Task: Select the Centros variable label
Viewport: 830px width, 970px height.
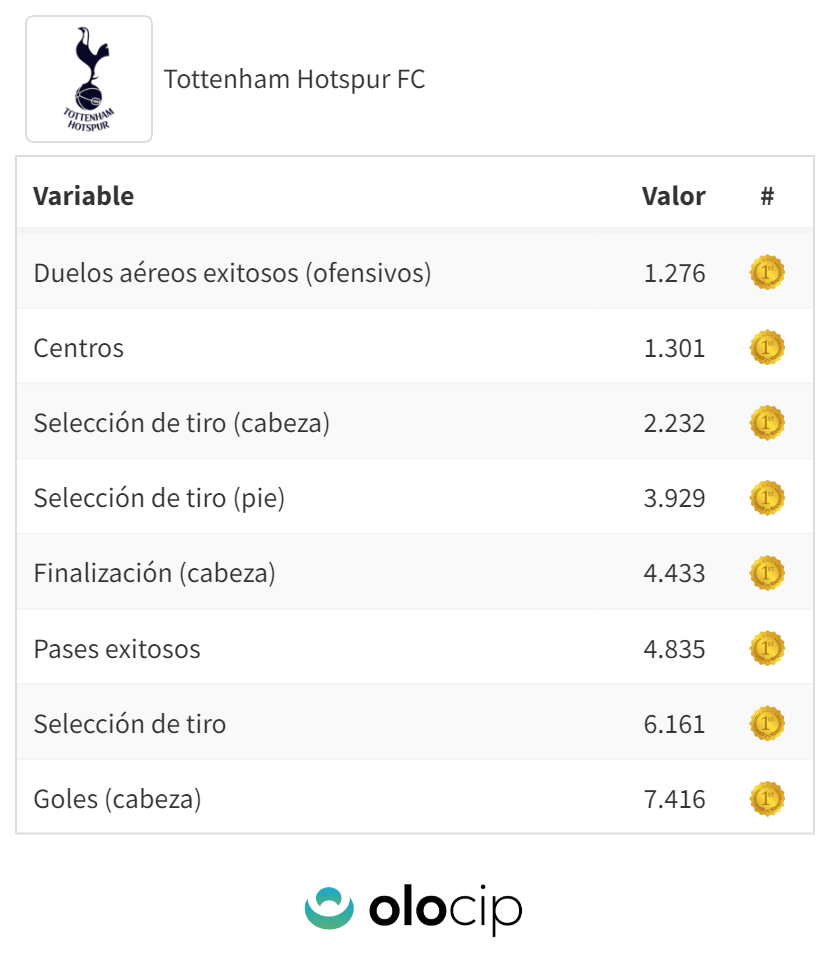Action: tap(79, 348)
